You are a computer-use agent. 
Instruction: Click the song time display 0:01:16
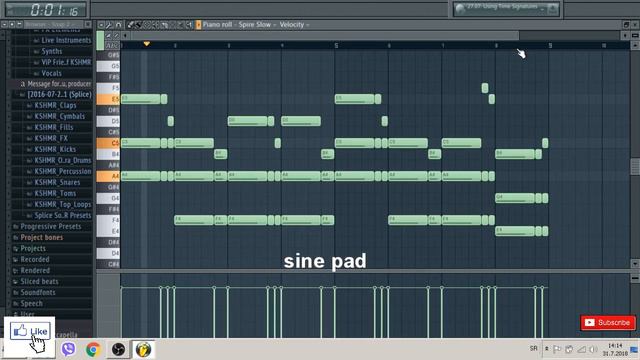pos(54,9)
